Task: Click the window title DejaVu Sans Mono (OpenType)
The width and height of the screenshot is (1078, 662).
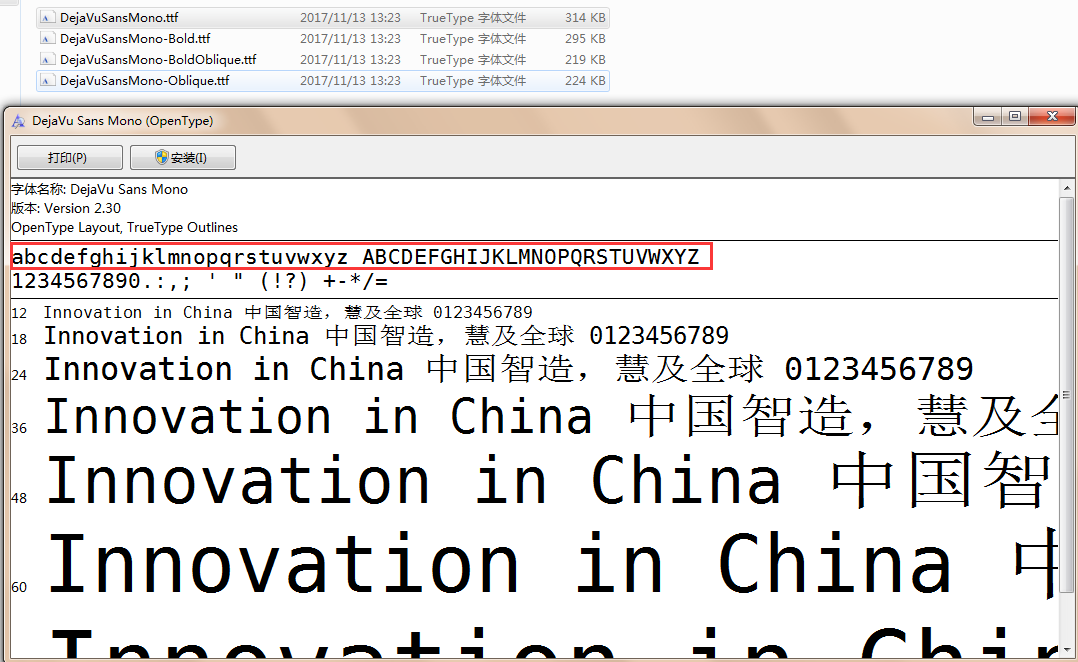Action: pos(122,121)
